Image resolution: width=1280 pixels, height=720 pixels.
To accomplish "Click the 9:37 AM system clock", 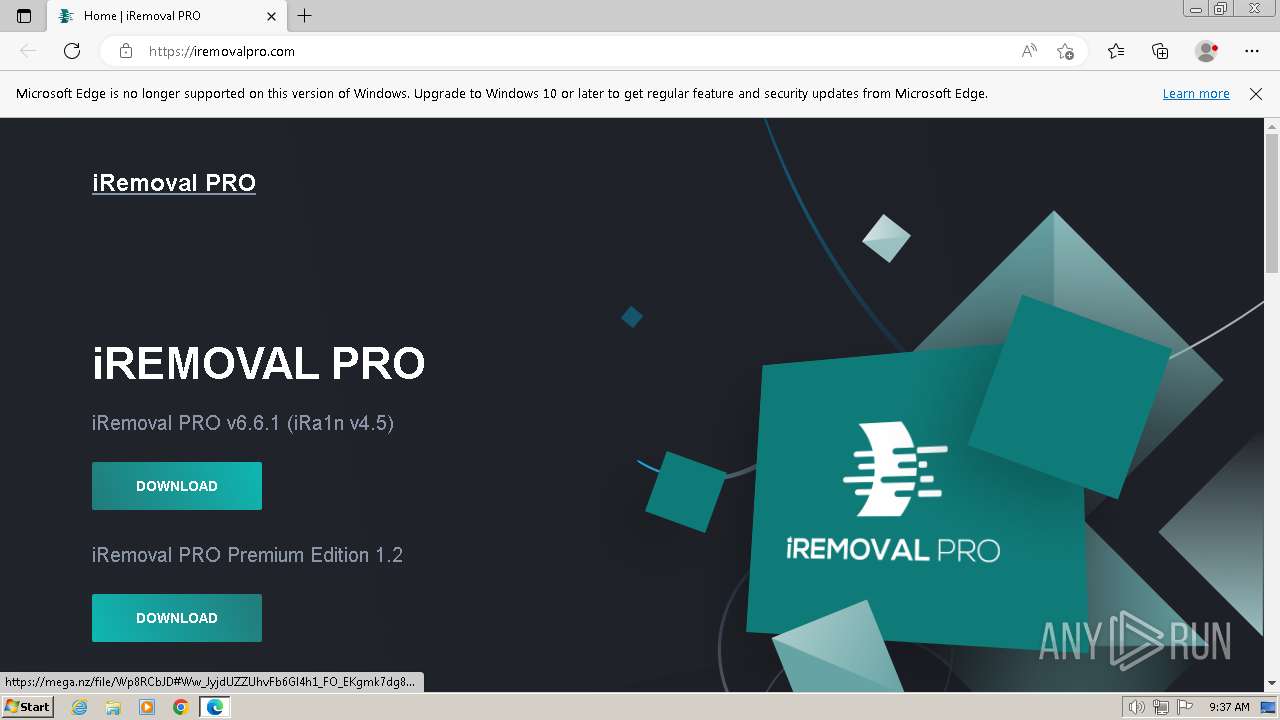I will click(x=1229, y=707).
